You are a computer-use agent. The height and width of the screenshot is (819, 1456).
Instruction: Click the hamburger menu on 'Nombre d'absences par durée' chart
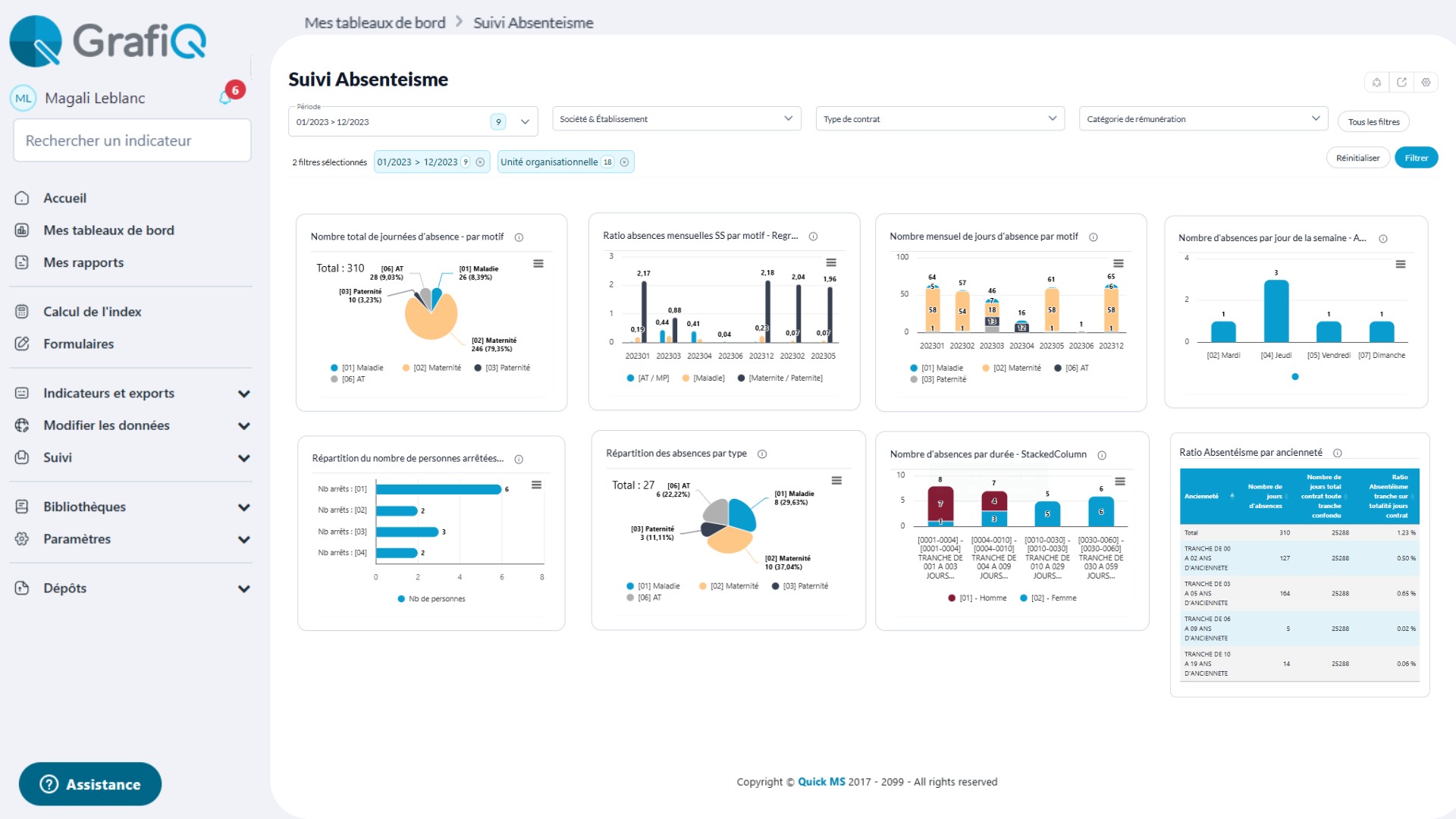(1122, 481)
